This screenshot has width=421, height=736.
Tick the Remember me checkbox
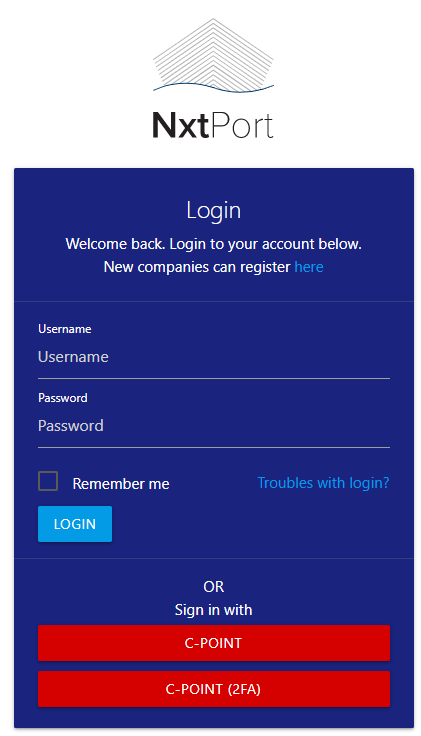(x=48, y=481)
